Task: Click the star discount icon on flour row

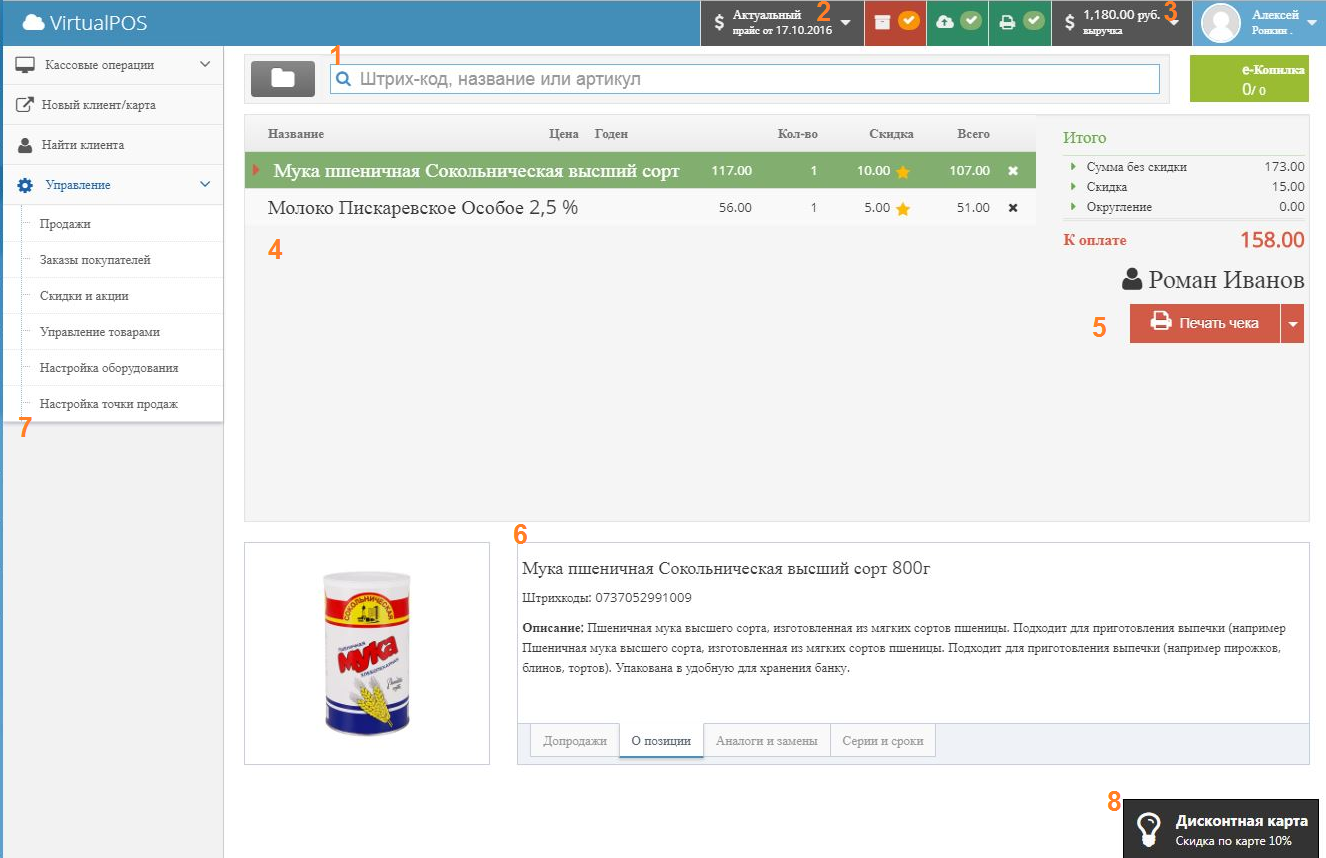Action: tap(901, 170)
